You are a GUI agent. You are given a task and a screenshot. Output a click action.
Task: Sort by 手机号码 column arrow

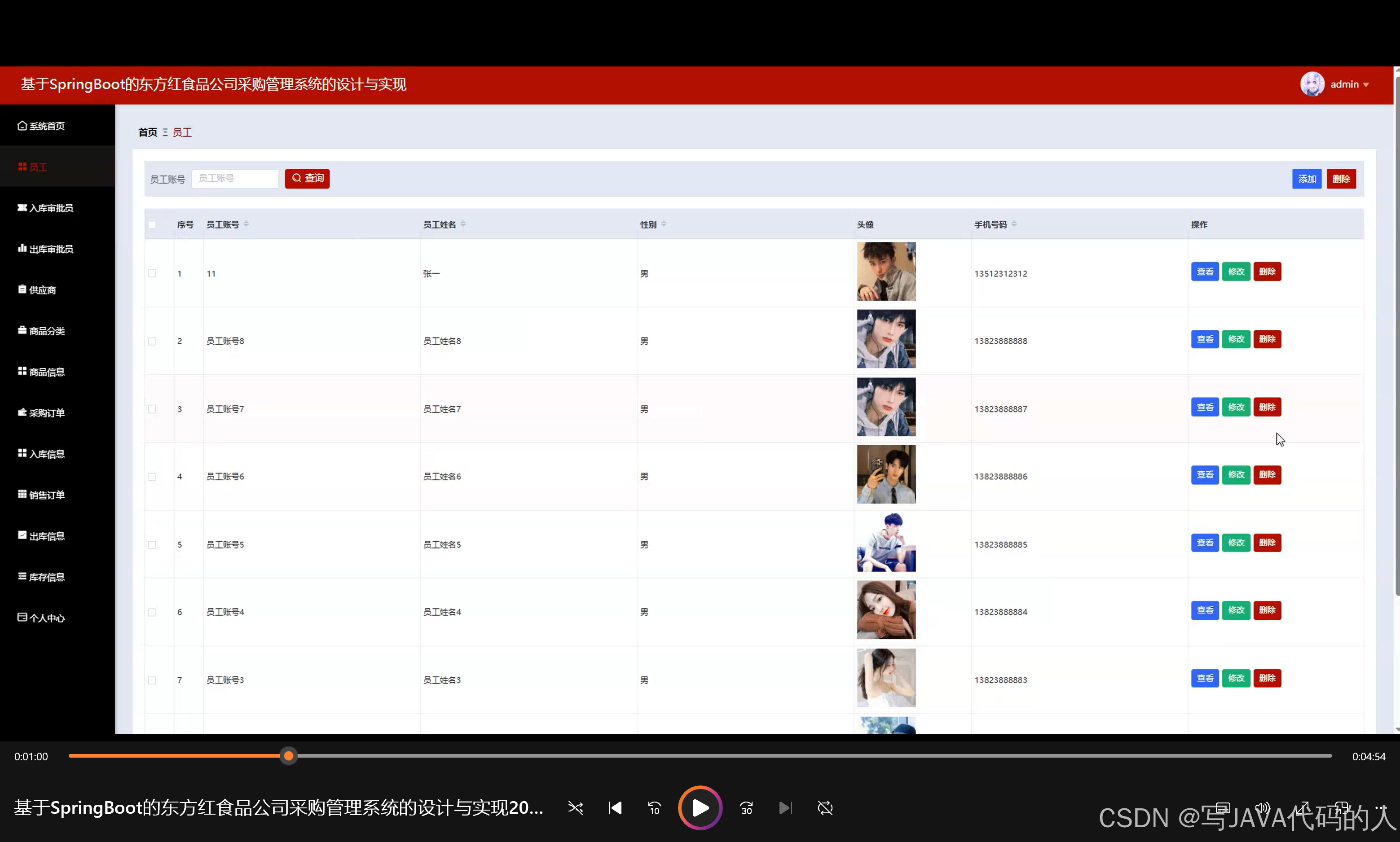pos(1013,224)
